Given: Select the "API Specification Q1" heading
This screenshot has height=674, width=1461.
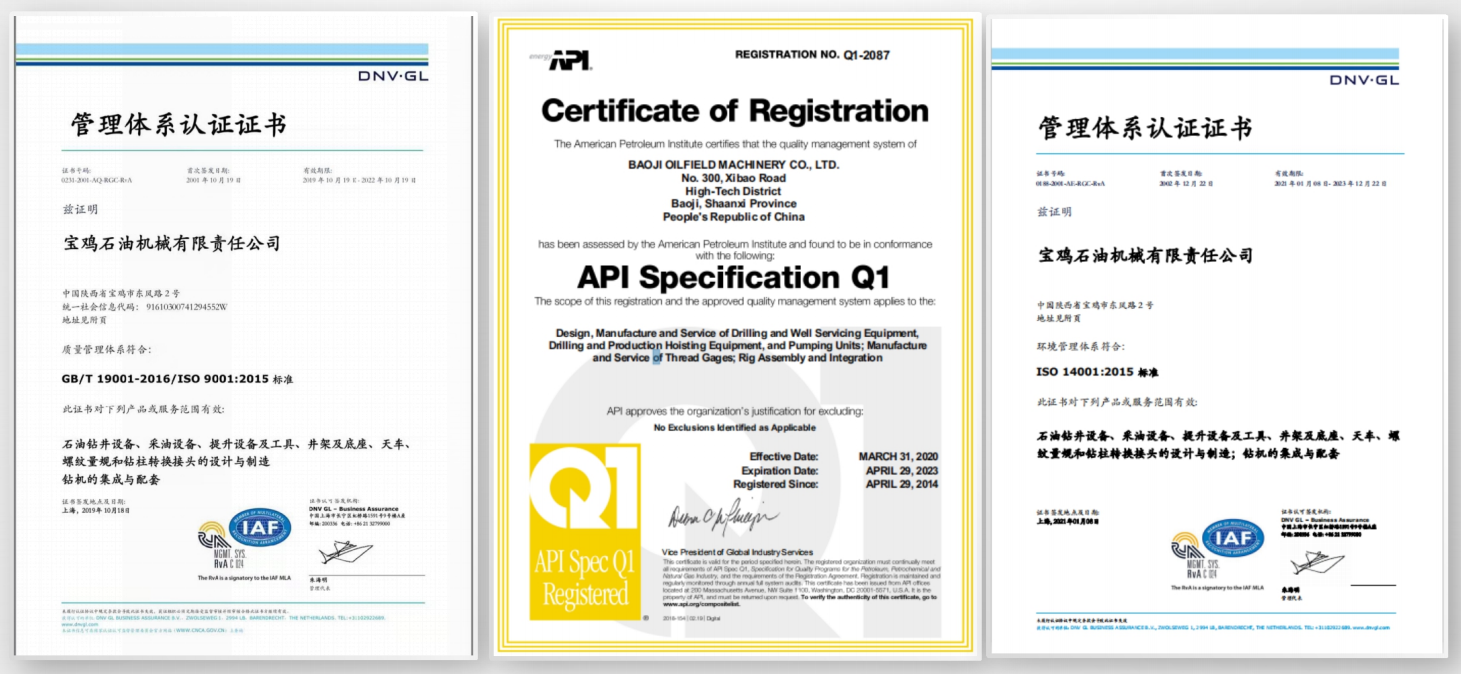Looking at the screenshot, I should 733,275.
